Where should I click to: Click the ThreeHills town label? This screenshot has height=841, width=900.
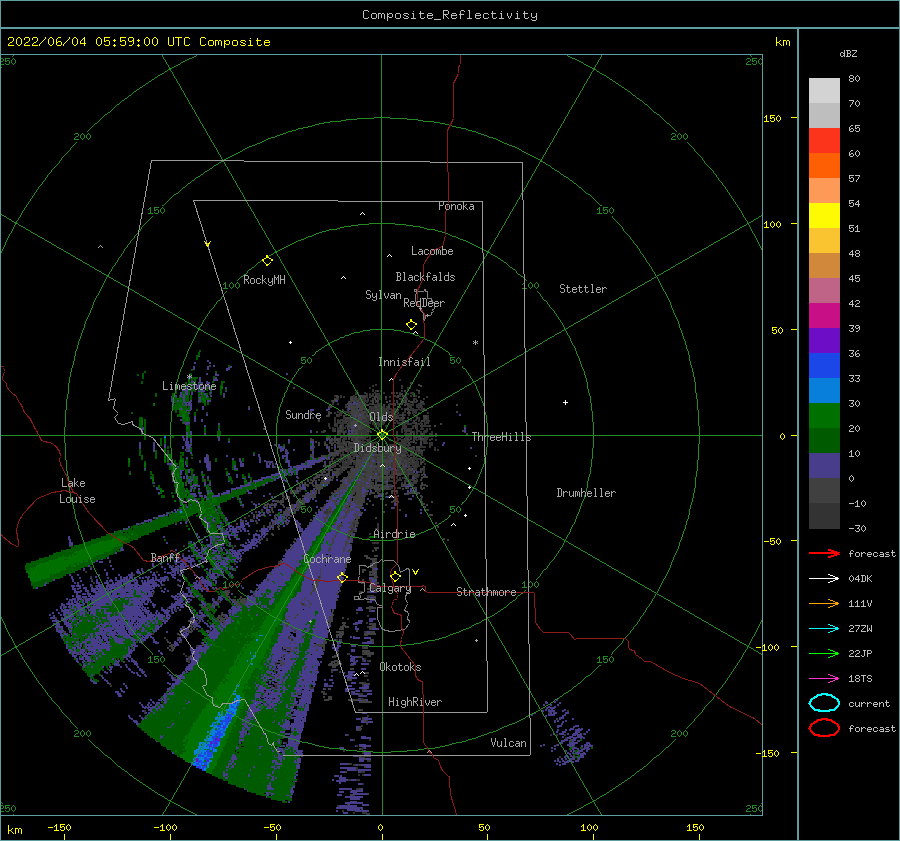[x=501, y=437]
